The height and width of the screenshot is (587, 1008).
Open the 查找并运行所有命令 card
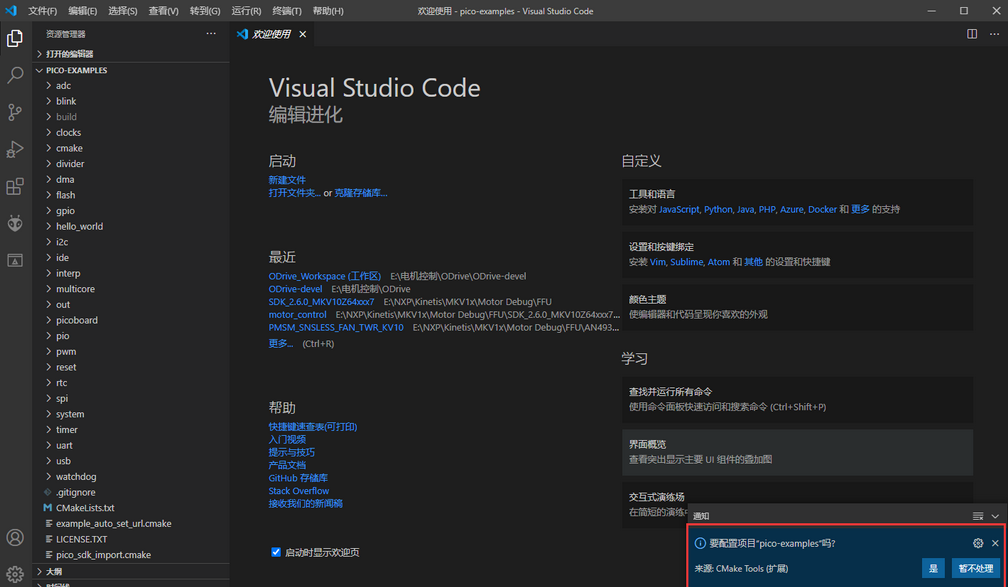(x=797, y=399)
